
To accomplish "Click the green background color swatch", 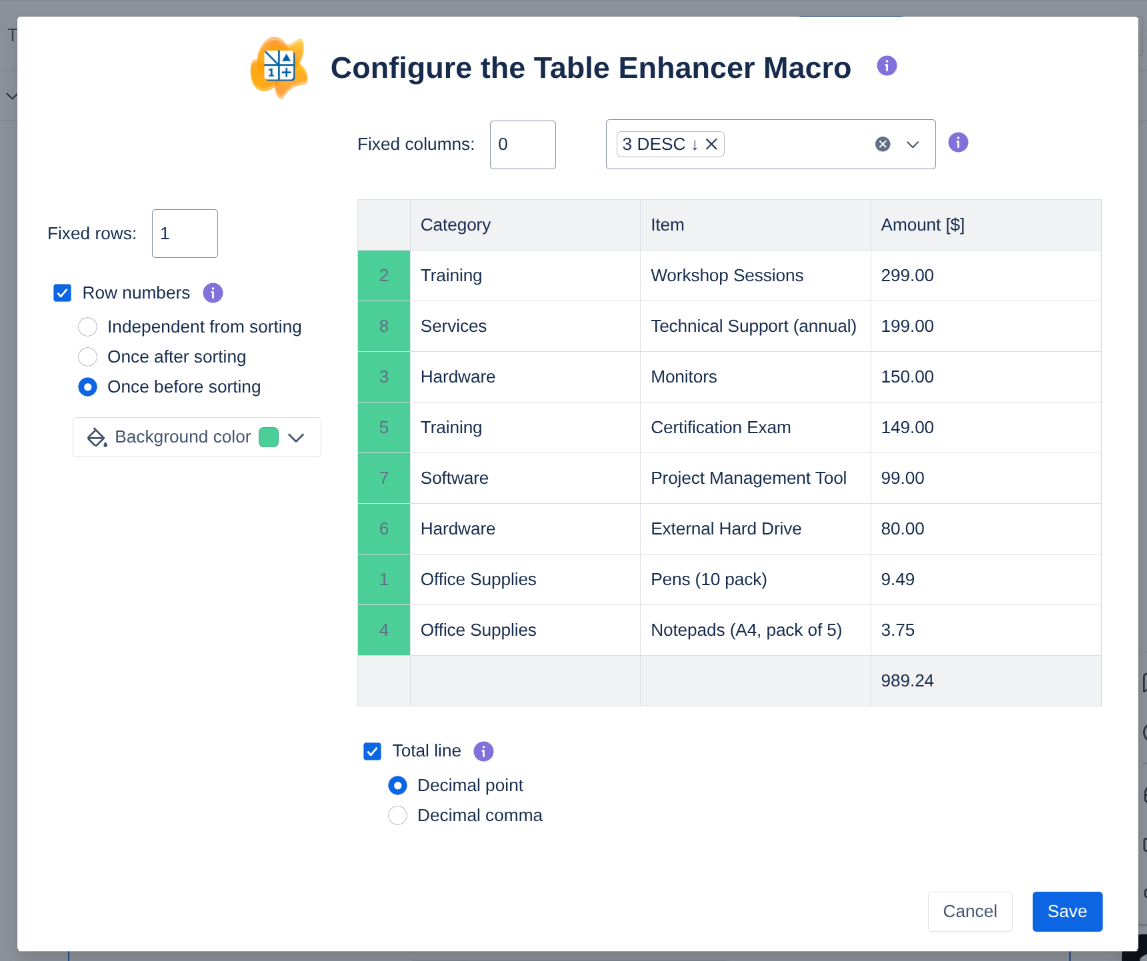I will pos(268,437).
